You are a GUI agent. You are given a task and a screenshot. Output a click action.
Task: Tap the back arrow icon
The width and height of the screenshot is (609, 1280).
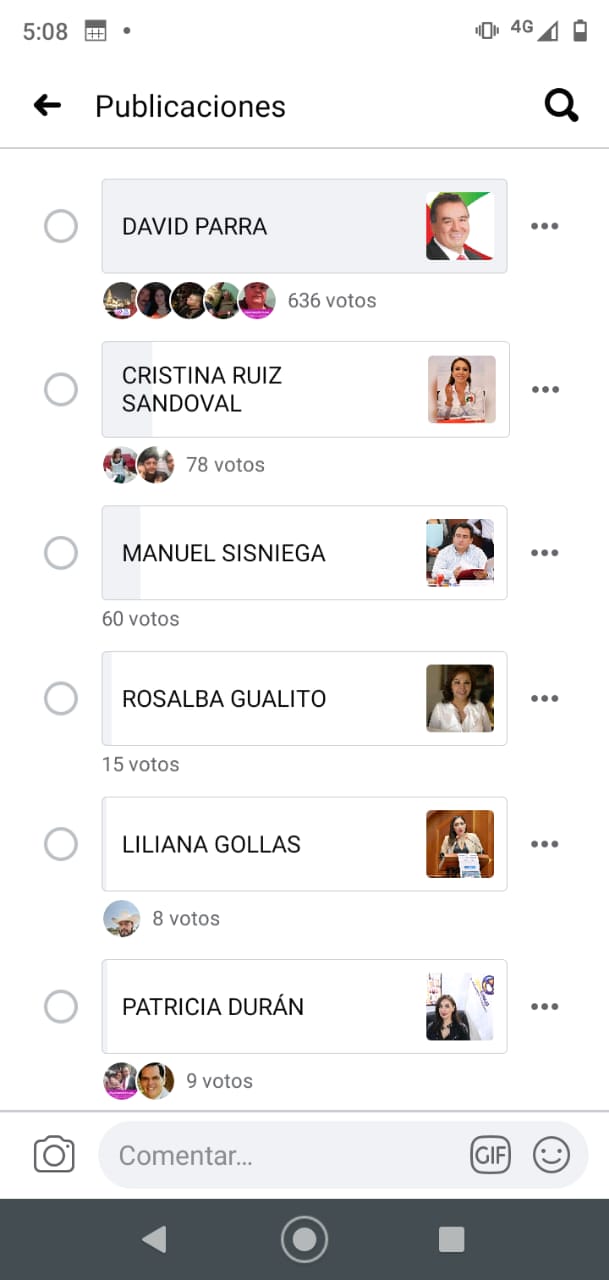[x=47, y=105]
